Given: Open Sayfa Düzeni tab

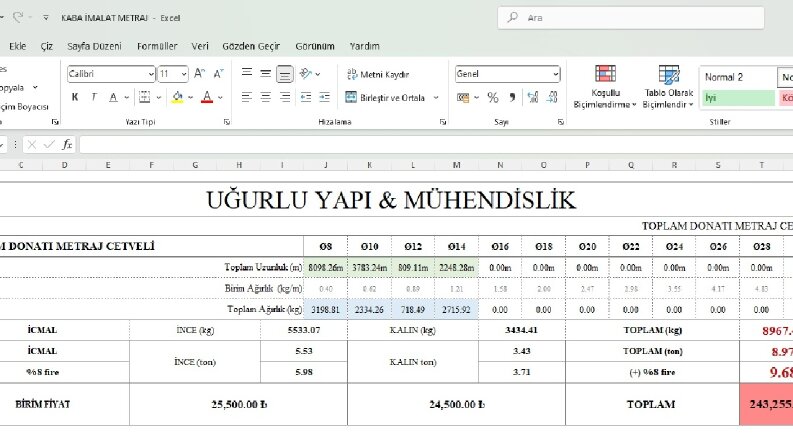Looking at the screenshot, I should coord(95,46).
